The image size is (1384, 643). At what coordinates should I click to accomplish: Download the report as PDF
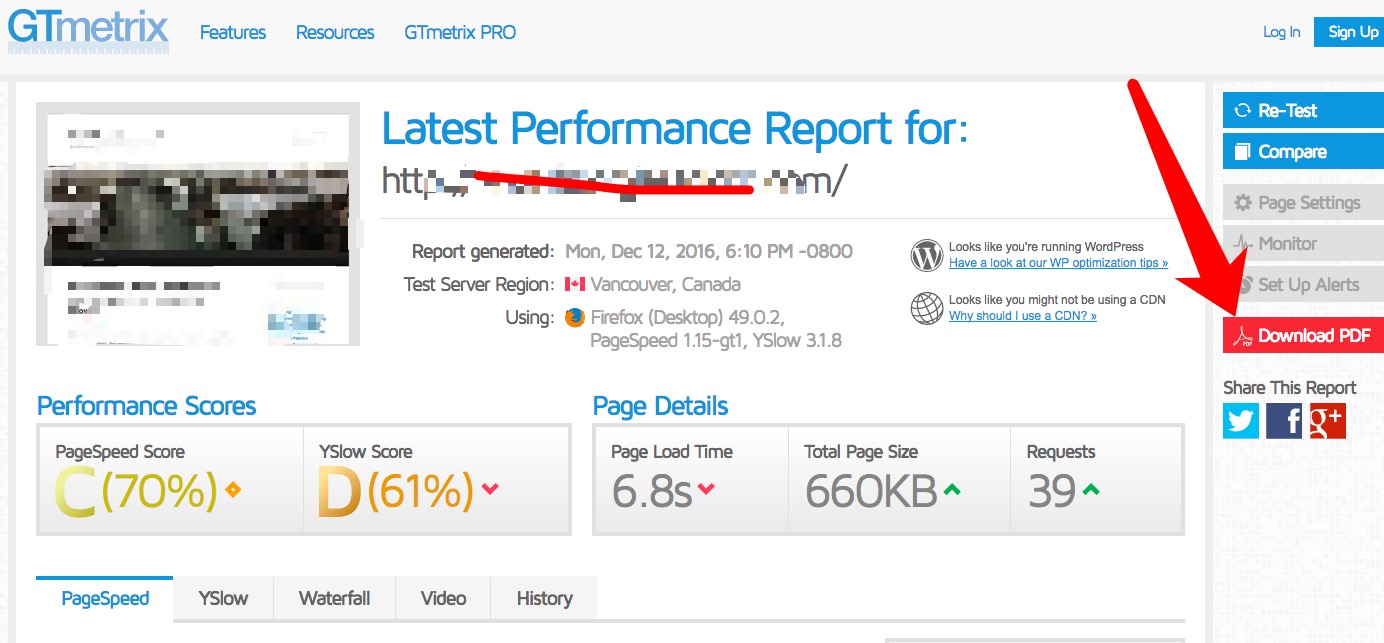pyautogui.click(x=1303, y=335)
